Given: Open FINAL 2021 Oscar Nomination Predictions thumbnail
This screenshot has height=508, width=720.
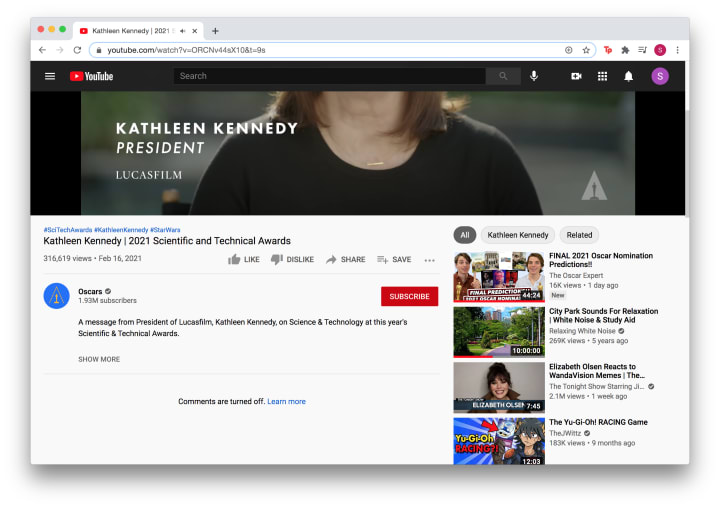Looking at the screenshot, I should 499,277.
